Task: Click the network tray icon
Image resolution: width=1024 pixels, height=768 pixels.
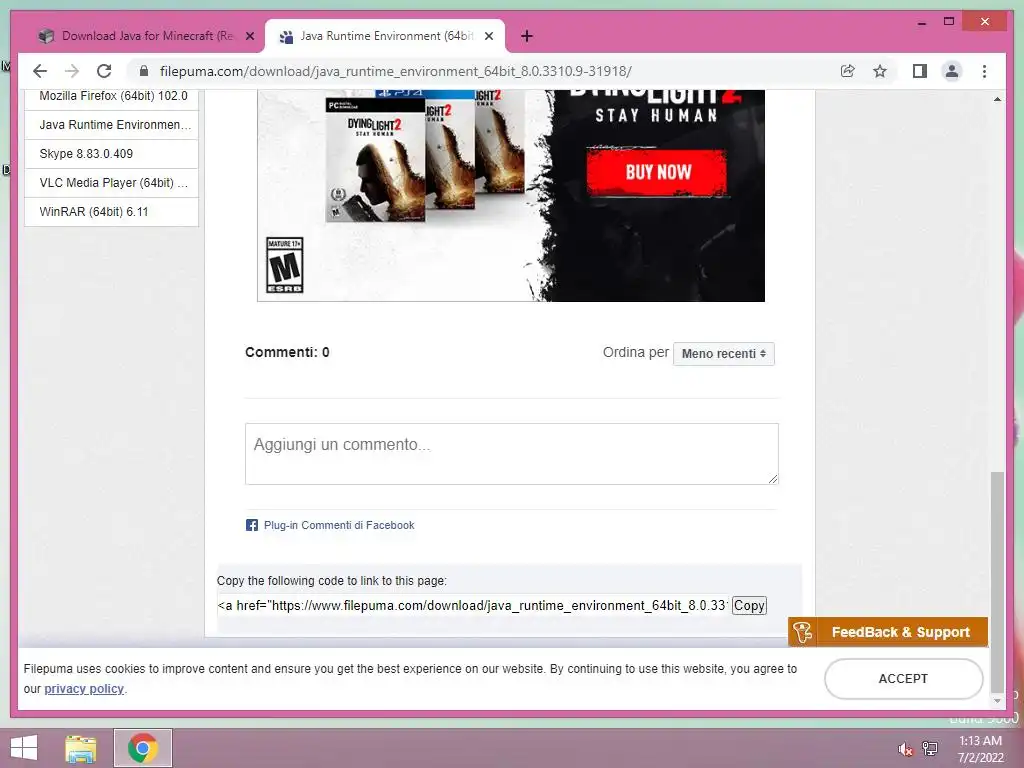Action: point(930,749)
